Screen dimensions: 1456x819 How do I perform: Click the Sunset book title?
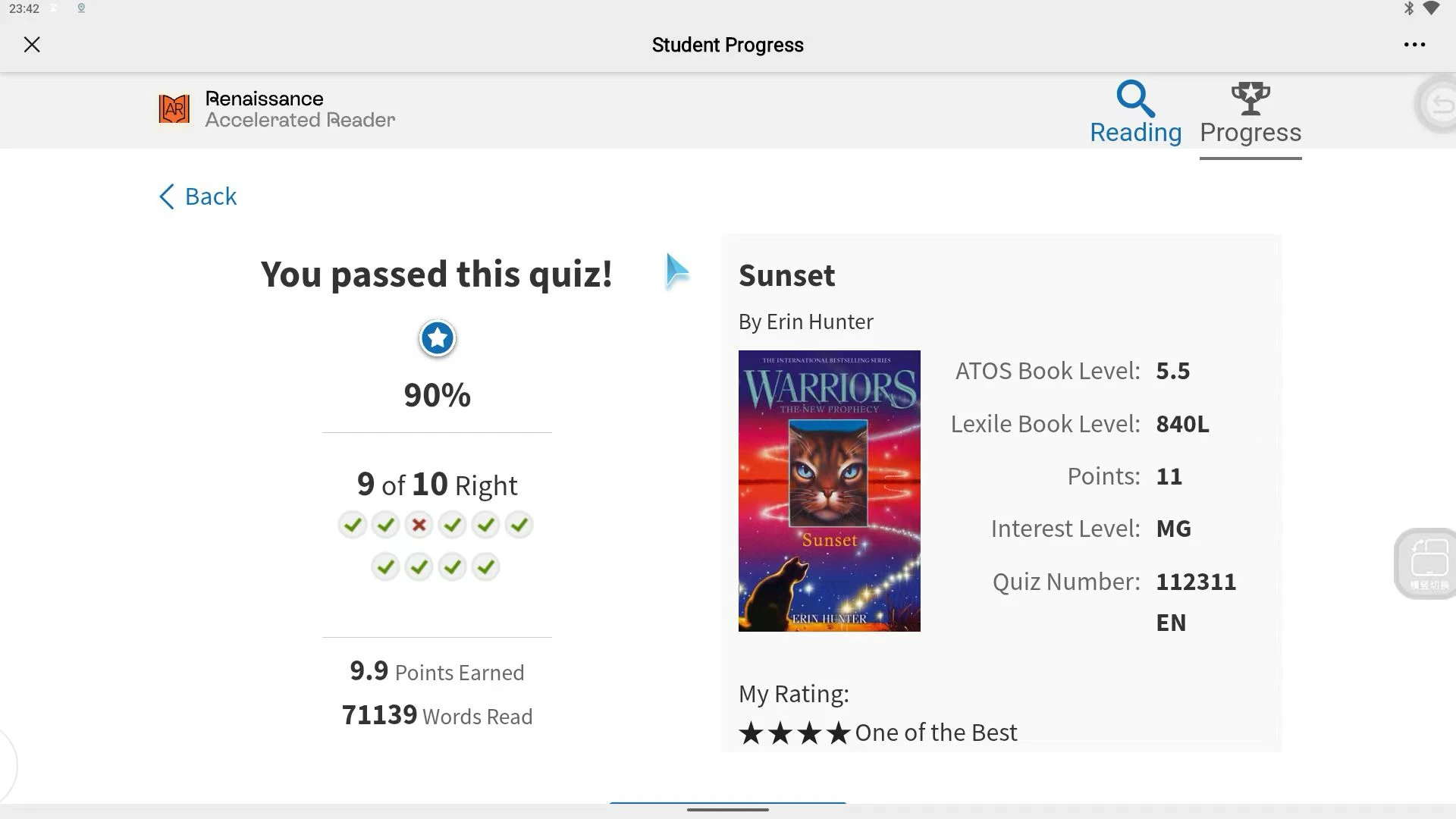(786, 275)
